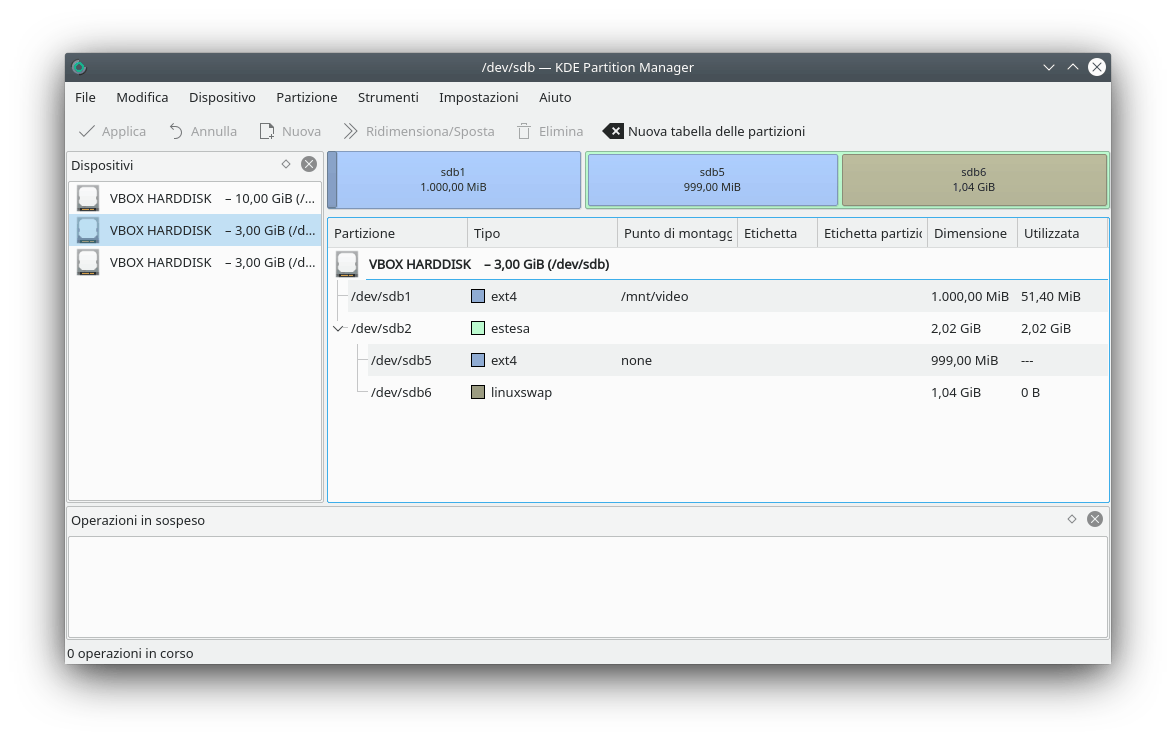Collapse the /dev/sdb2 extended partition

339,328
